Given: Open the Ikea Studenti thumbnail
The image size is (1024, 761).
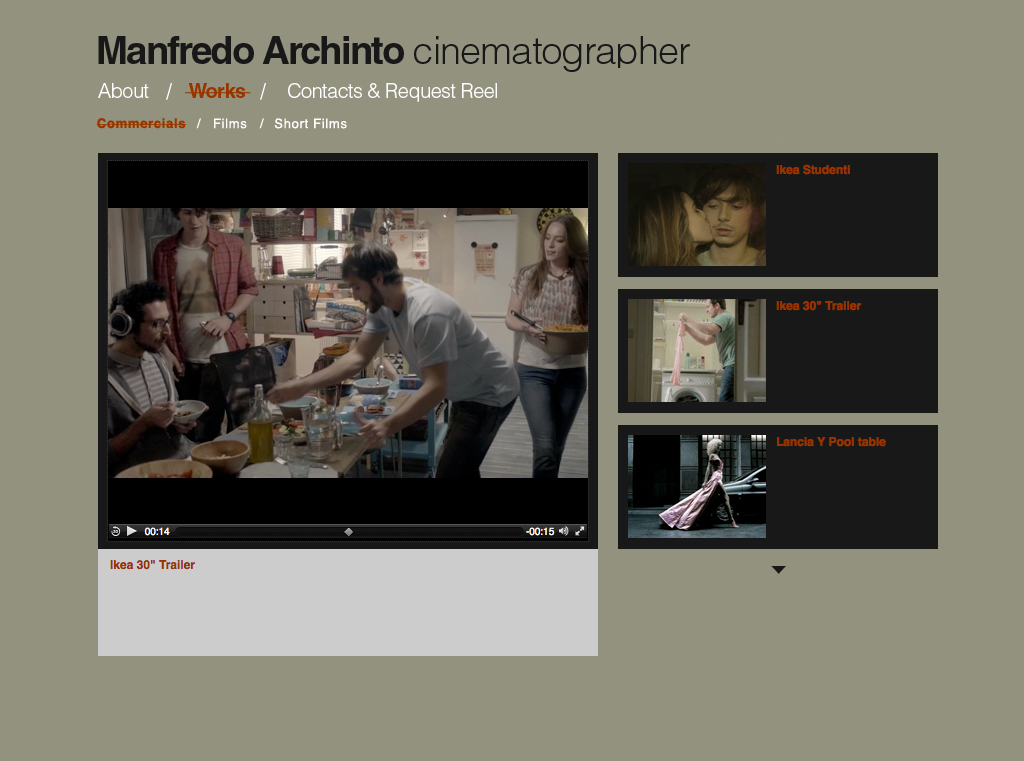Looking at the screenshot, I should click(x=697, y=214).
